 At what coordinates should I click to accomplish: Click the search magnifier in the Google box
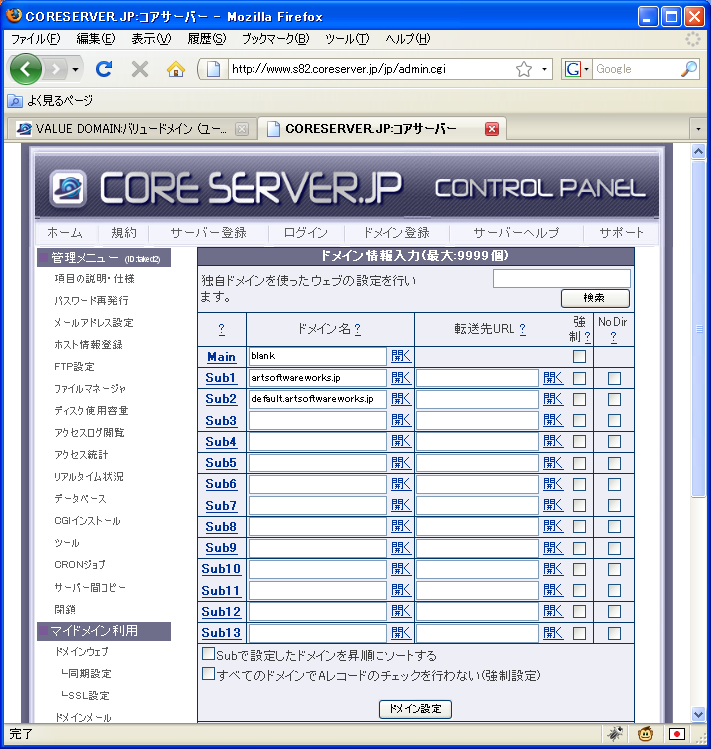689,69
